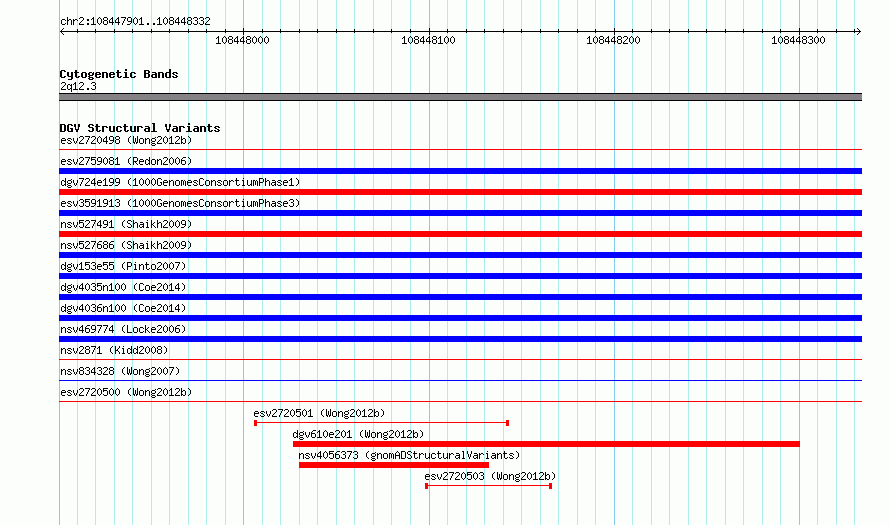Click the blue bar under nsv469774
890x525 pixels.
460,339
